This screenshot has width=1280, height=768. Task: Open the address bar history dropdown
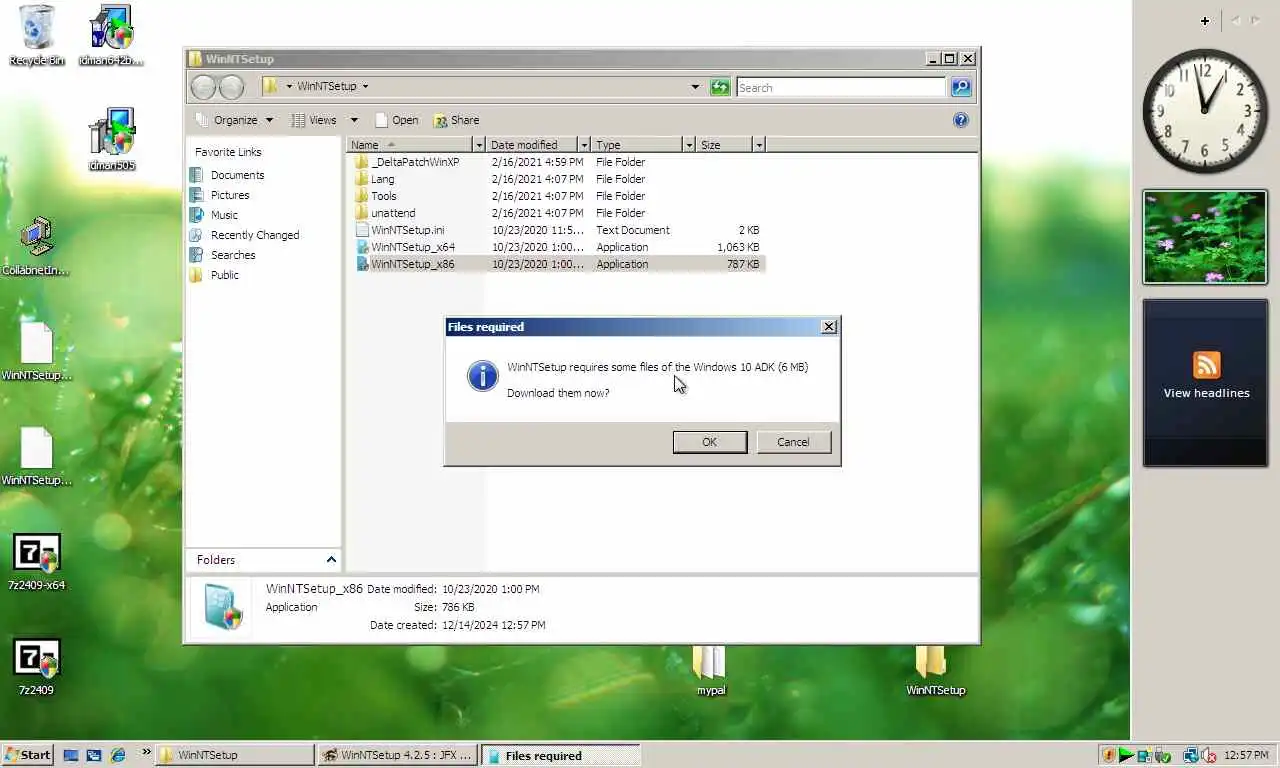pyautogui.click(x=695, y=87)
